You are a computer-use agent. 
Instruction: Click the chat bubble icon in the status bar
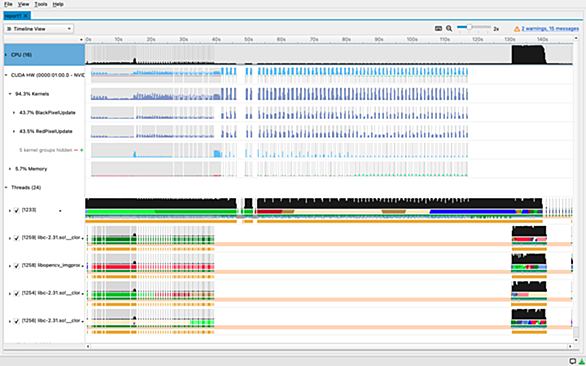click(573, 361)
